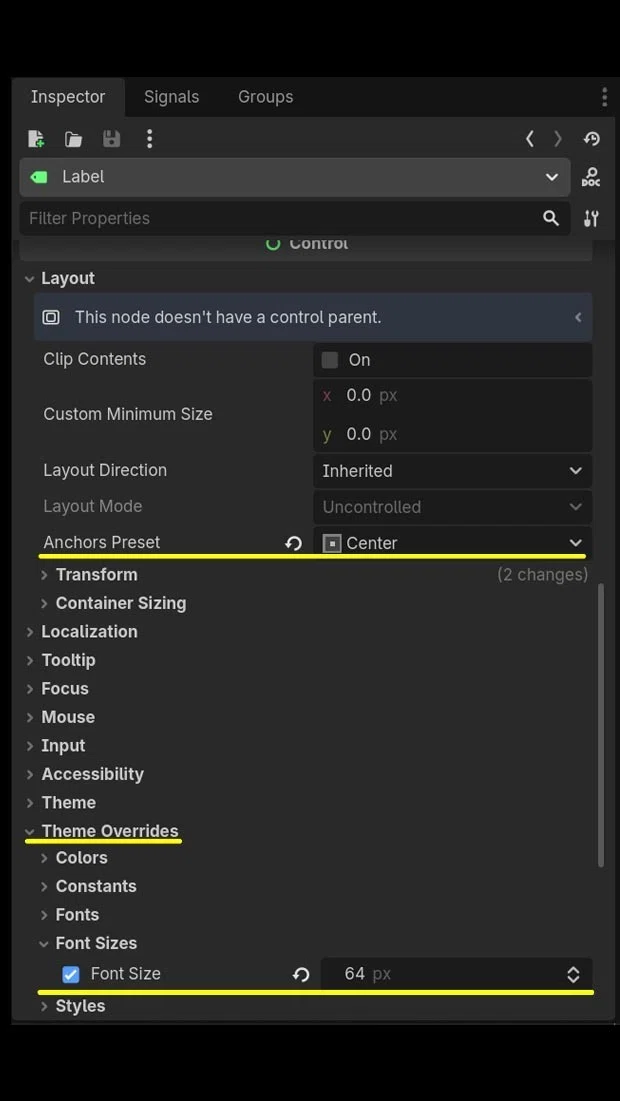Open the Label object selector dropdown
This screenshot has height=1101, width=620.
coord(295,177)
